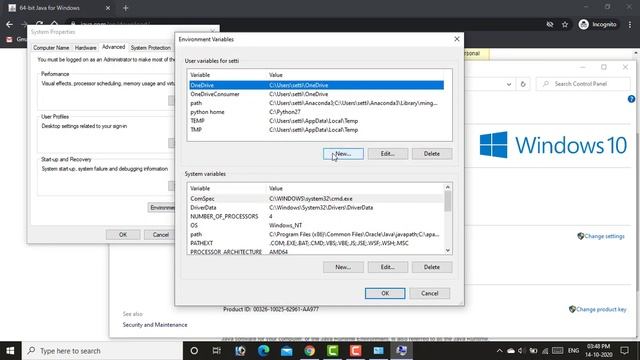Viewport: 640px width, 360px height.
Task: Open Computer Name tab in System Properties
Action: 51,48
